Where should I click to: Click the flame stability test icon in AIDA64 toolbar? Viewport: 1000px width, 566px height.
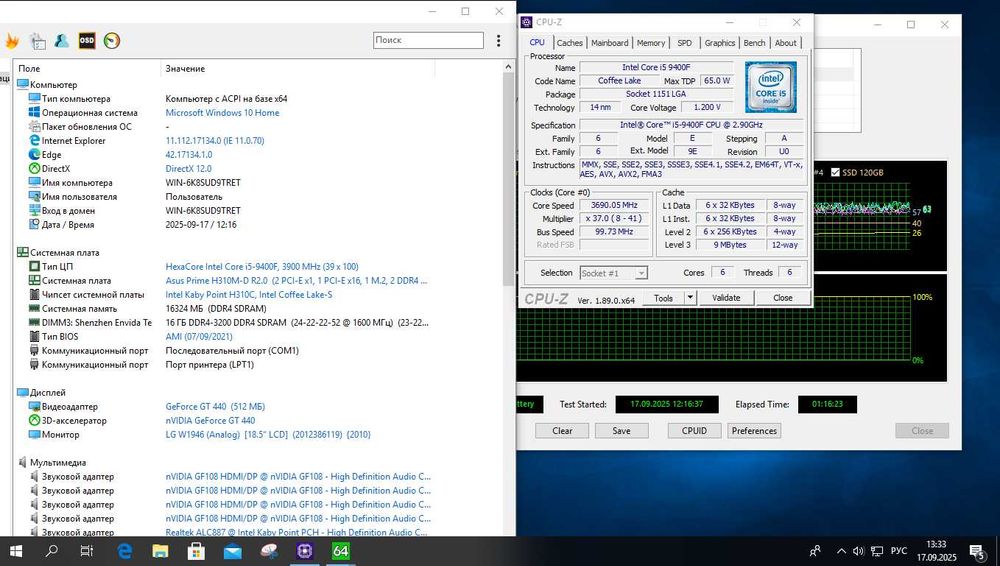click(12, 41)
